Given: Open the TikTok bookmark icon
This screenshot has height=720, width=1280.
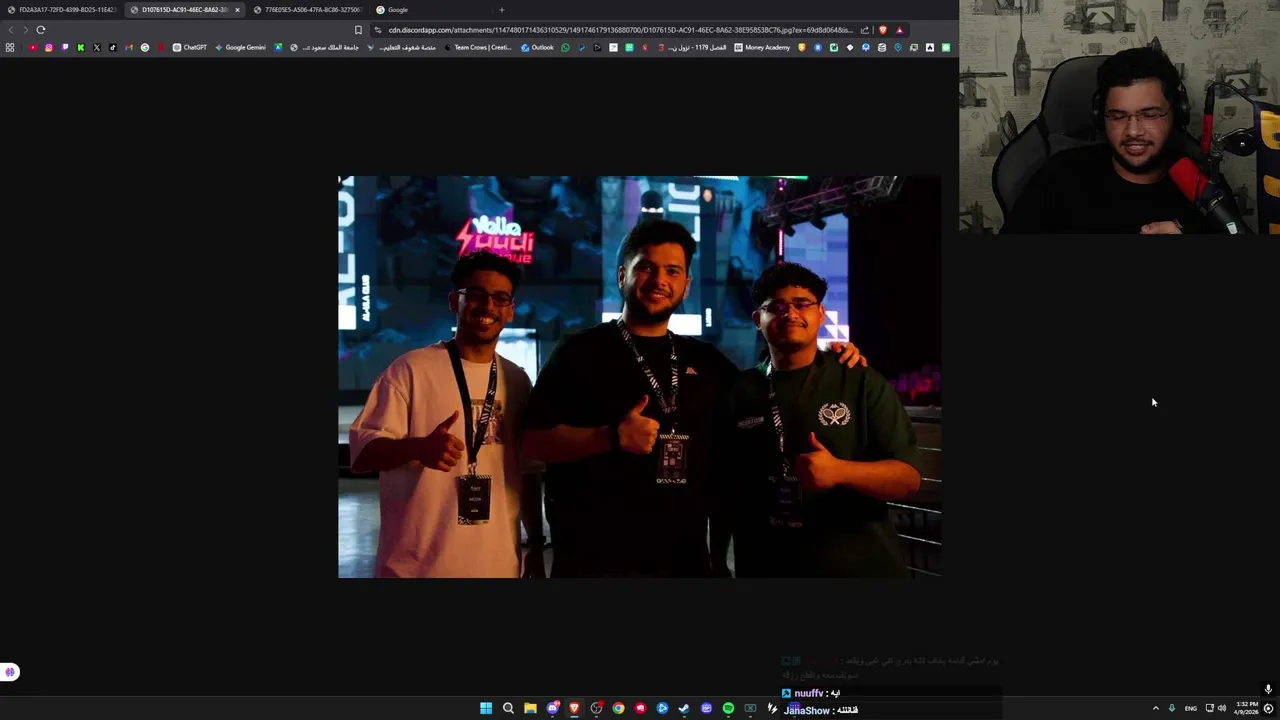Looking at the screenshot, I should point(112,47).
